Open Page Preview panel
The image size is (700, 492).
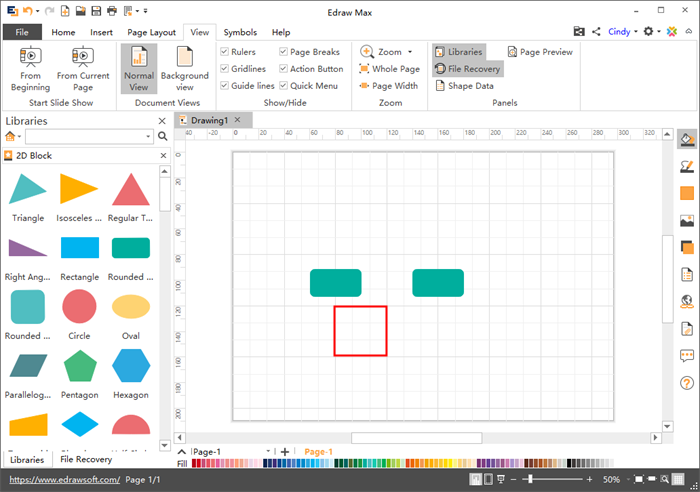[x=540, y=52]
